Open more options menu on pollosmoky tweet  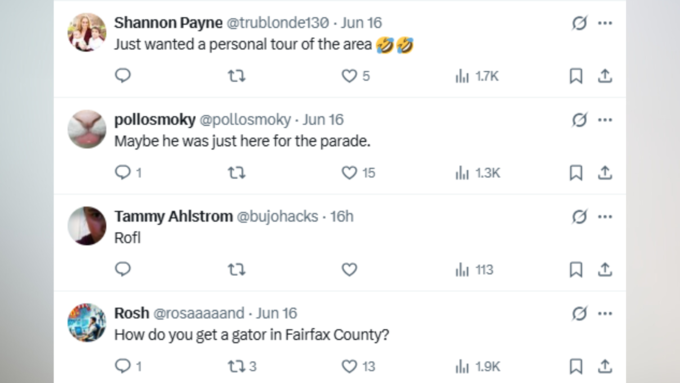(605, 120)
